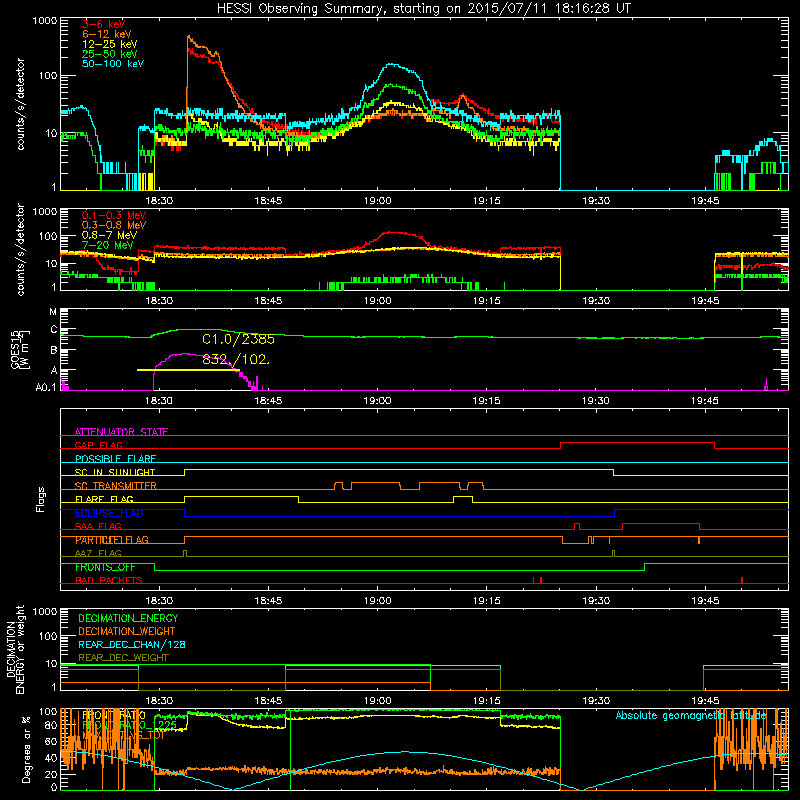Viewport: 800px width, 800px height.
Task: Click the FLARE_FLAG label
Action: click(104, 499)
